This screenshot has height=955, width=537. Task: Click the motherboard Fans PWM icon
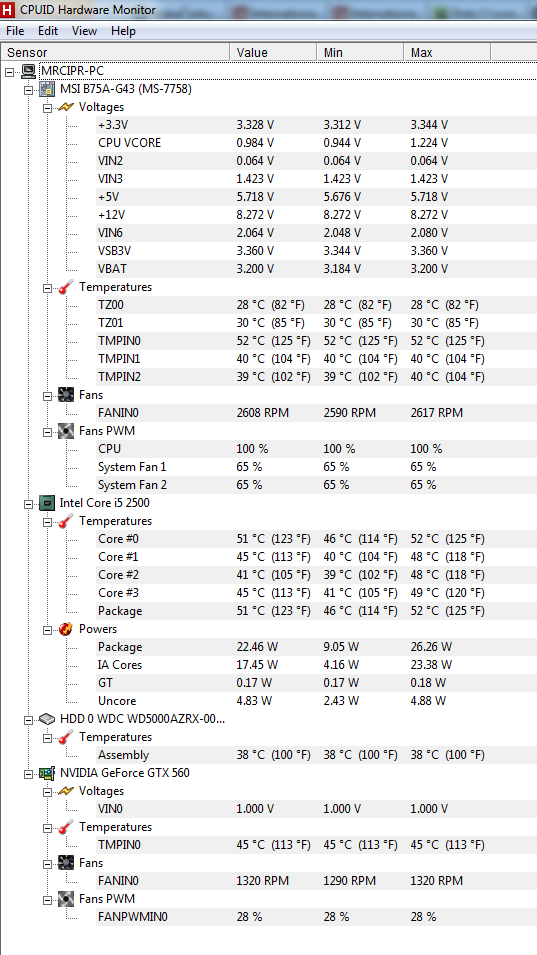point(66,431)
